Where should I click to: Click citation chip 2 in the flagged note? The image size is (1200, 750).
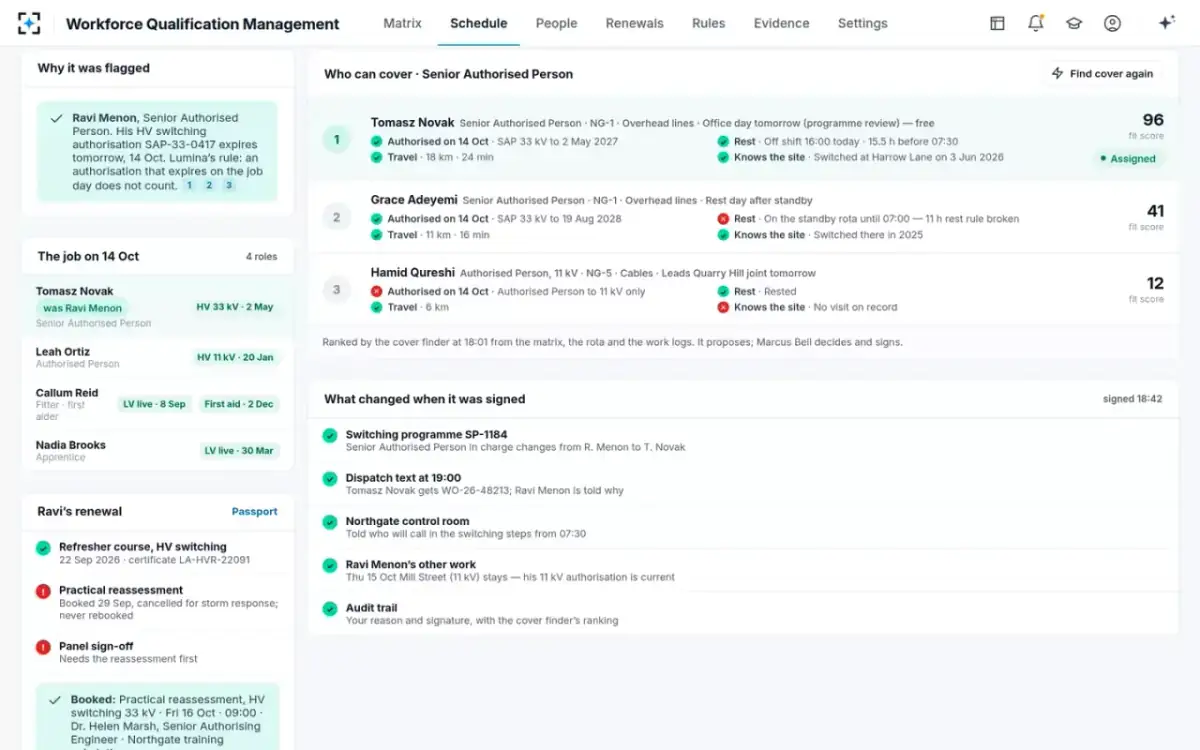[209, 186]
